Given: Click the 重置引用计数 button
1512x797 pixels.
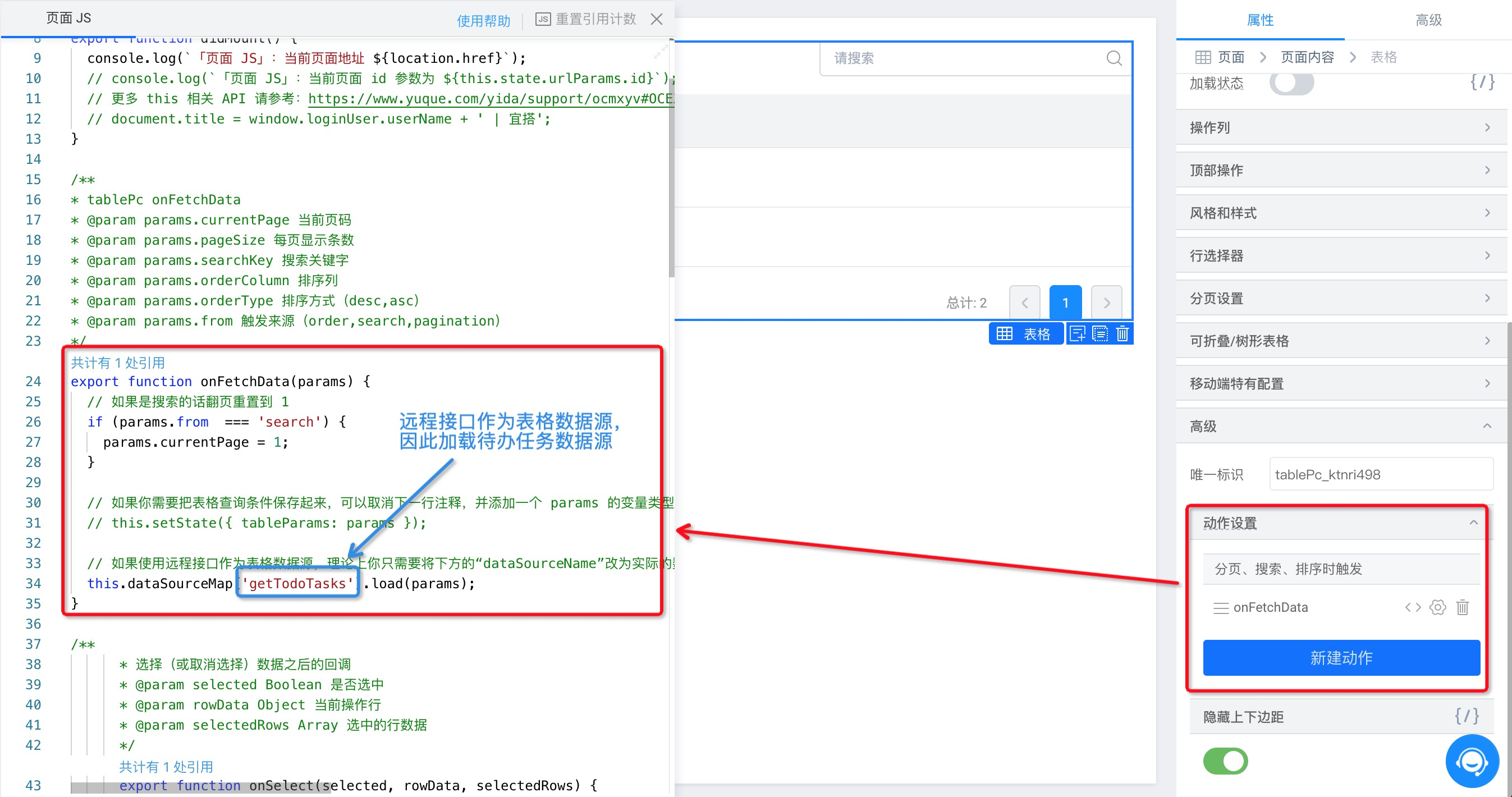Looking at the screenshot, I should pyautogui.click(x=595, y=20).
